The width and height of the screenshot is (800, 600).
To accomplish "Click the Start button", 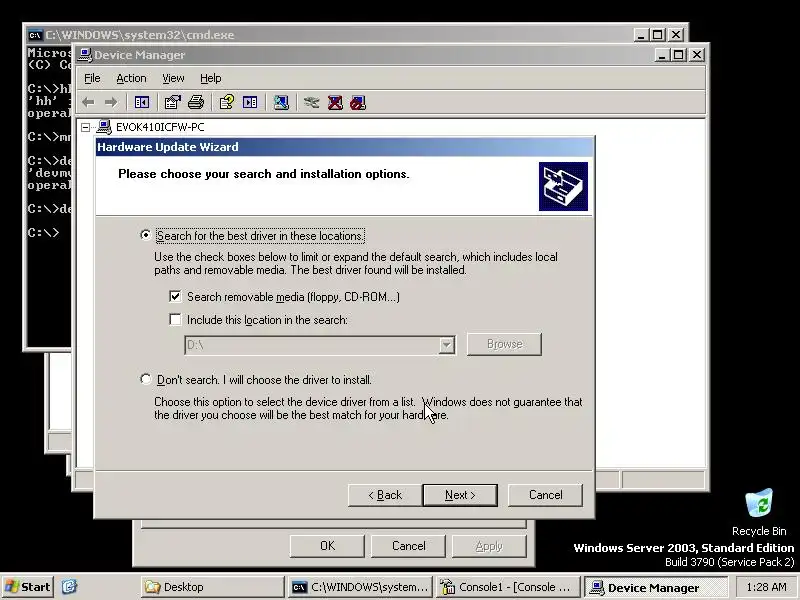I will pyautogui.click(x=28, y=587).
